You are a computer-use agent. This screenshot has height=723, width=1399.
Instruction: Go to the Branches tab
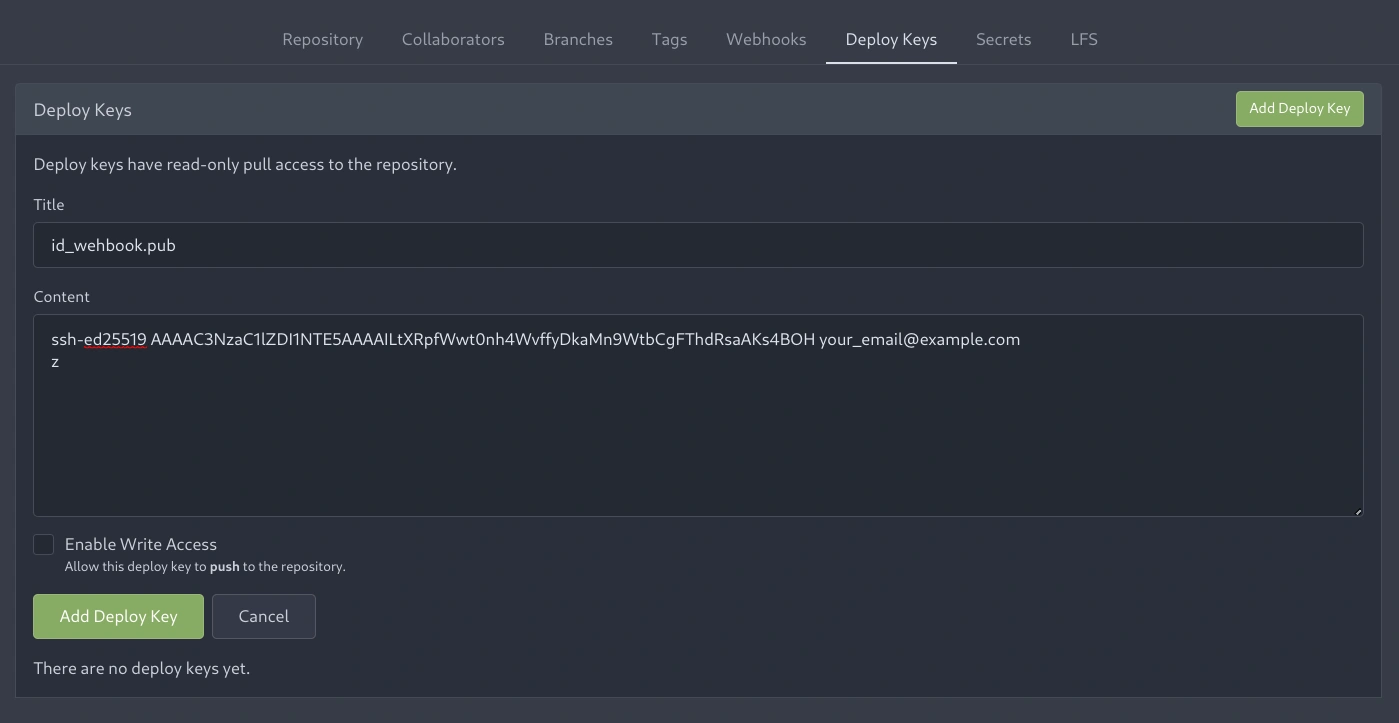coord(578,39)
